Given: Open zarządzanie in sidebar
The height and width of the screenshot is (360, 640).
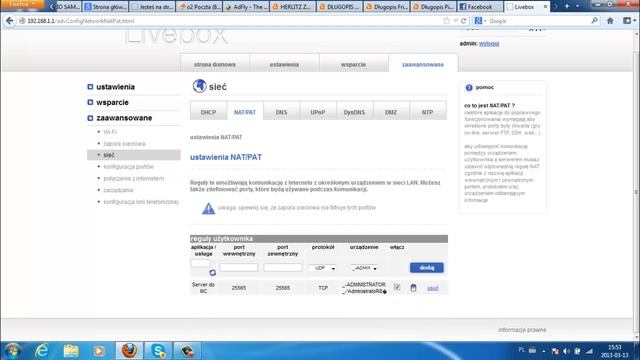Looking at the screenshot, I should [118, 190].
